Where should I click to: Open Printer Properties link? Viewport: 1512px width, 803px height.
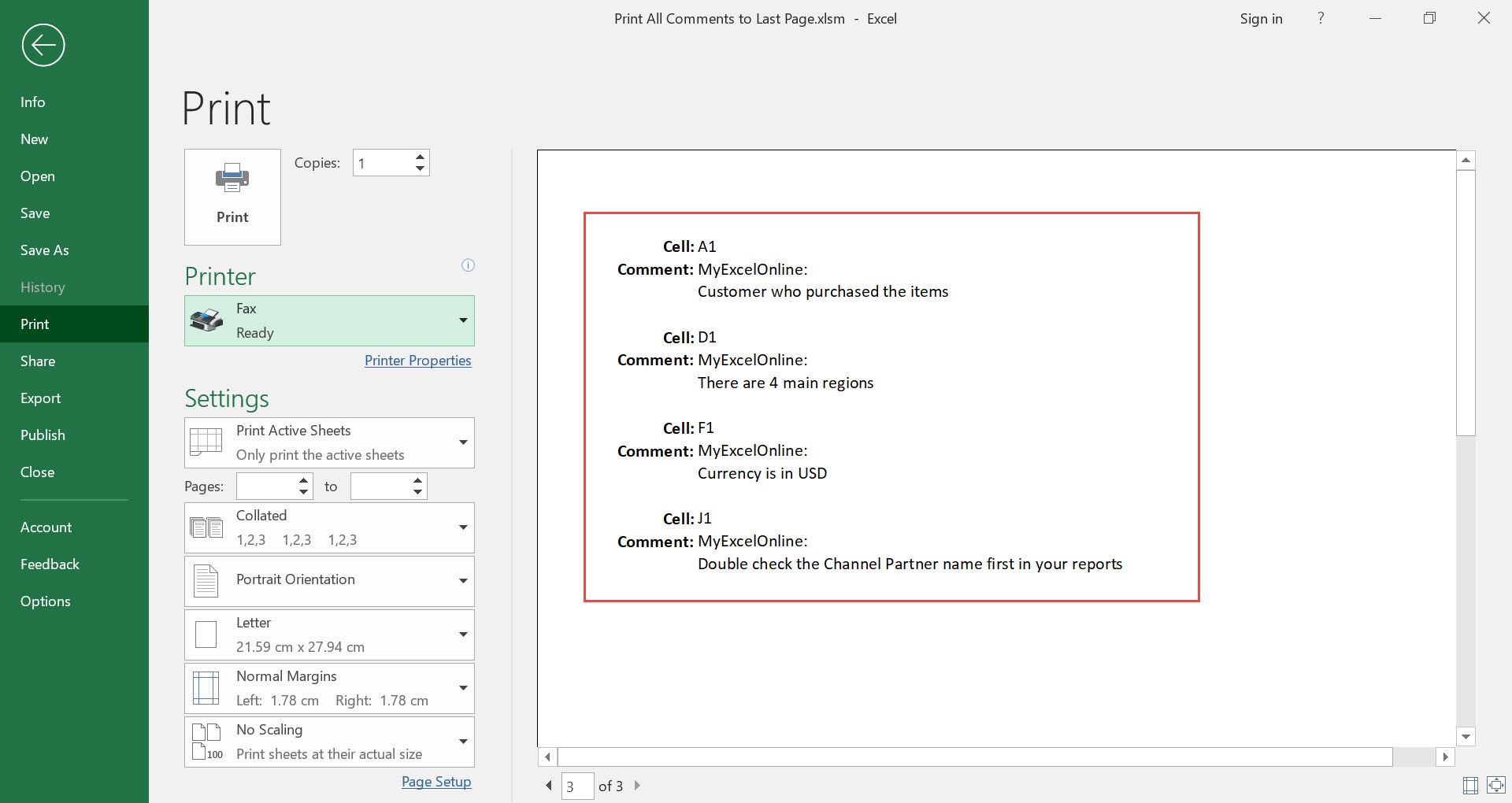418,361
